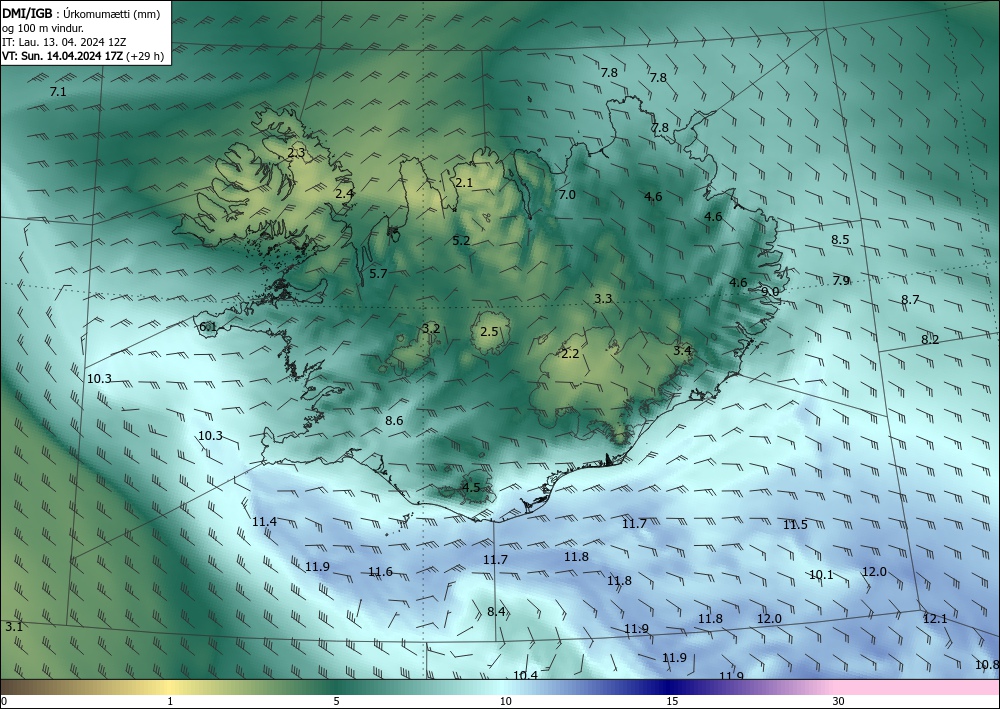Select the 8.5 value east of Iceland

tap(841, 240)
